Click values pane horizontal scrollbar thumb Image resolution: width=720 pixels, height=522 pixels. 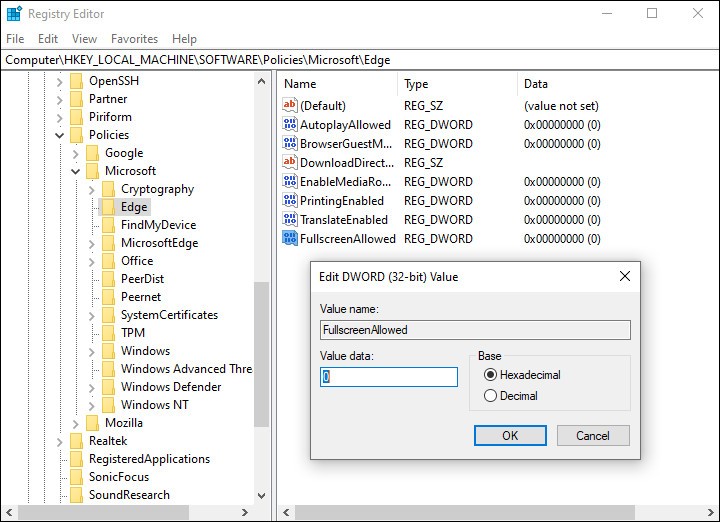pyautogui.click(x=465, y=512)
